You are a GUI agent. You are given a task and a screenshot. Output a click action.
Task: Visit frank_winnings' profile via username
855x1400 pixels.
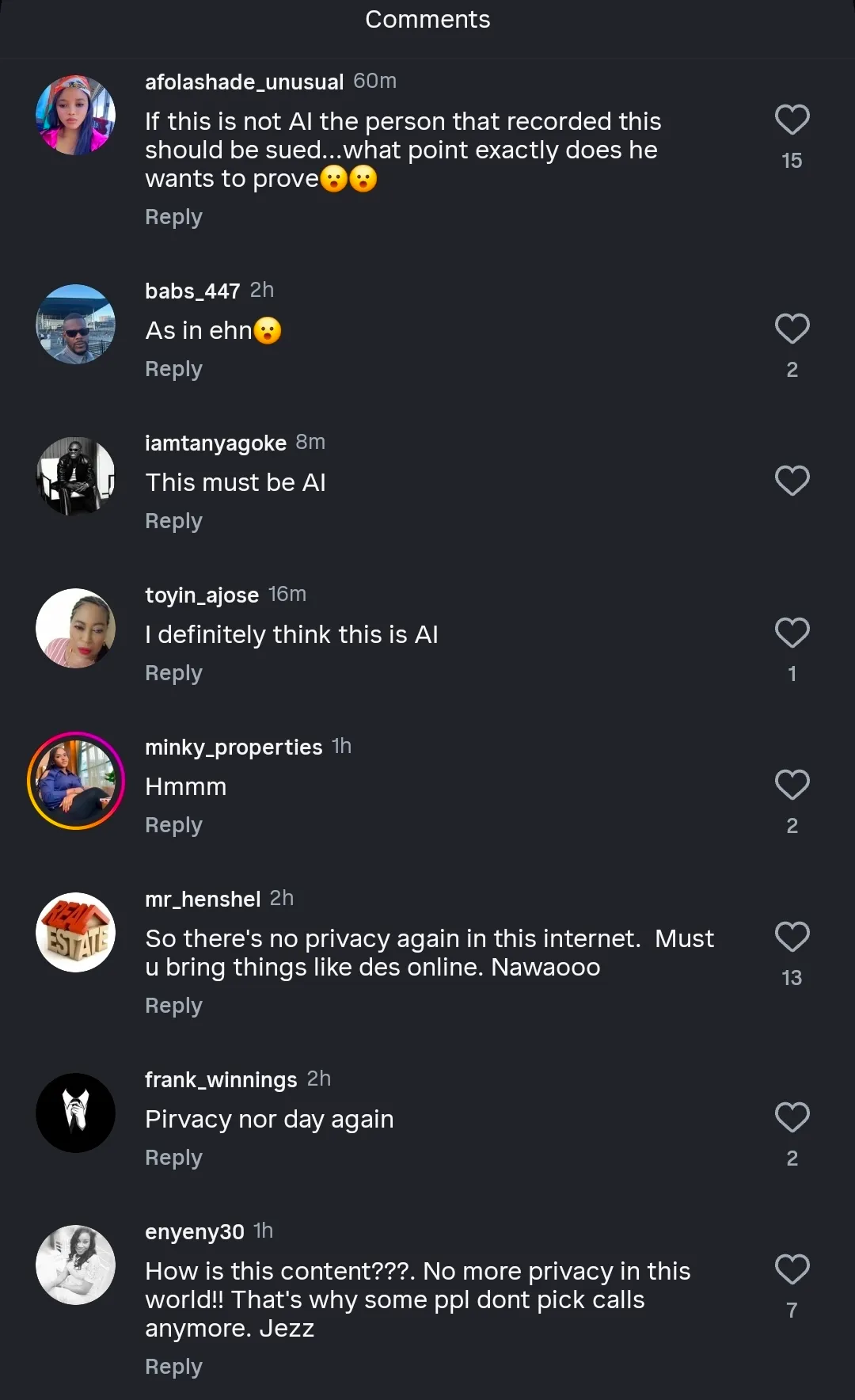pos(221,1079)
